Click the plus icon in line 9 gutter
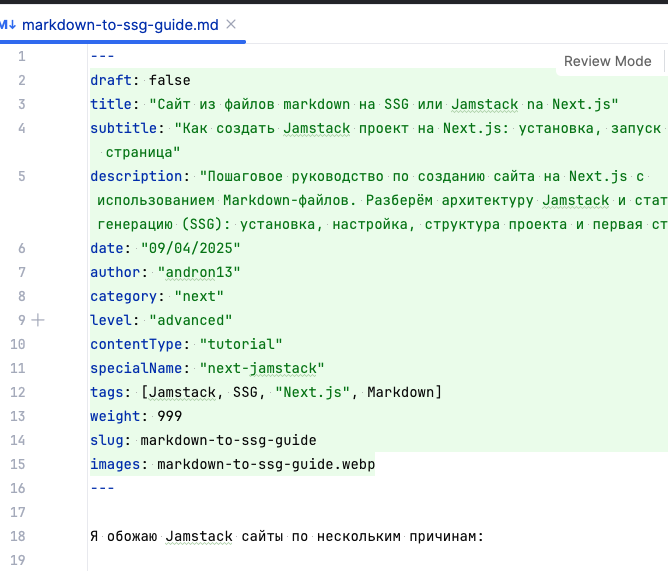The height and width of the screenshot is (571, 668). click(x=38, y=320)
